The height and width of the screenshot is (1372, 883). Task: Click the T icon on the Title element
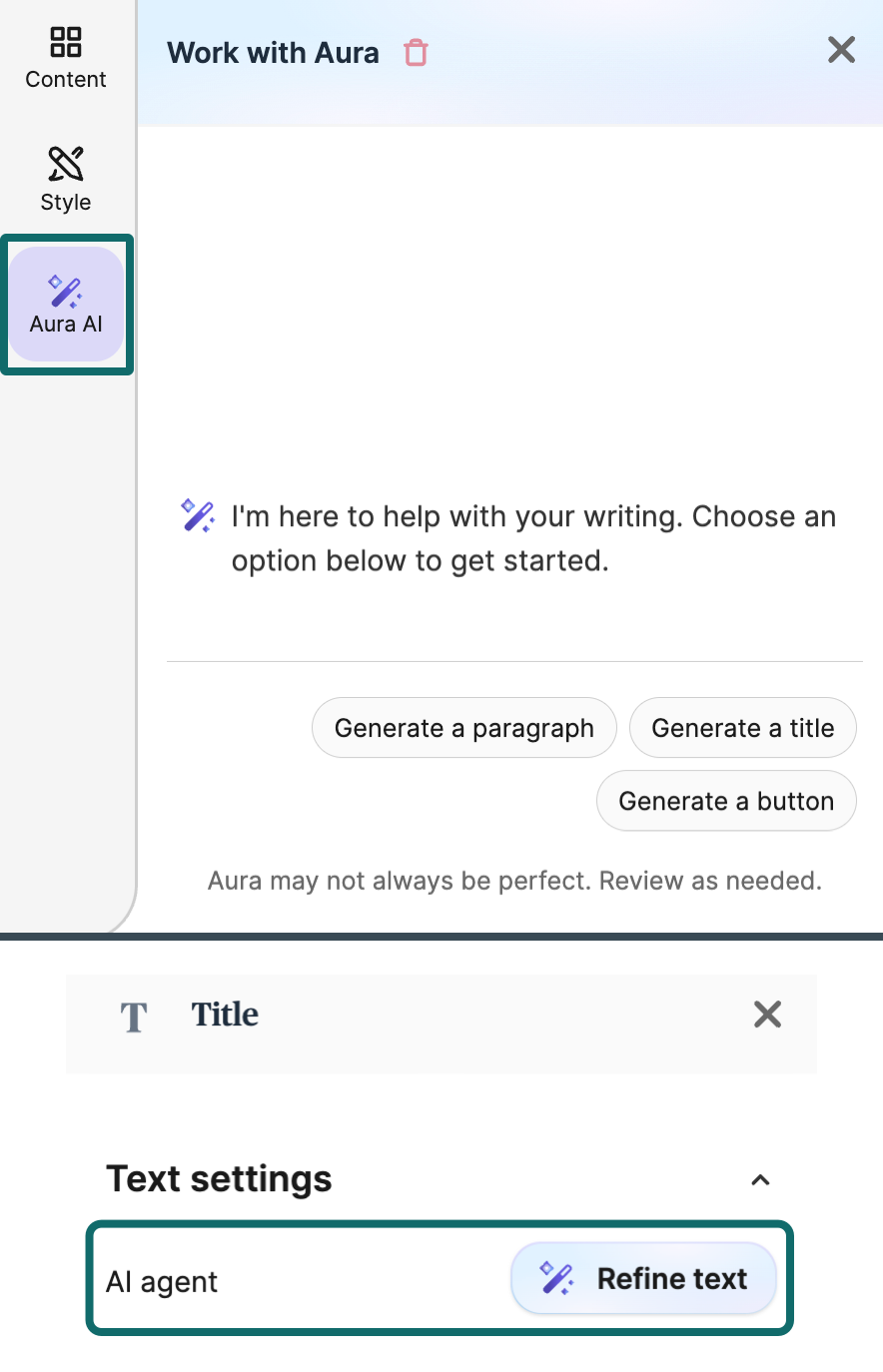[133, 1018]
